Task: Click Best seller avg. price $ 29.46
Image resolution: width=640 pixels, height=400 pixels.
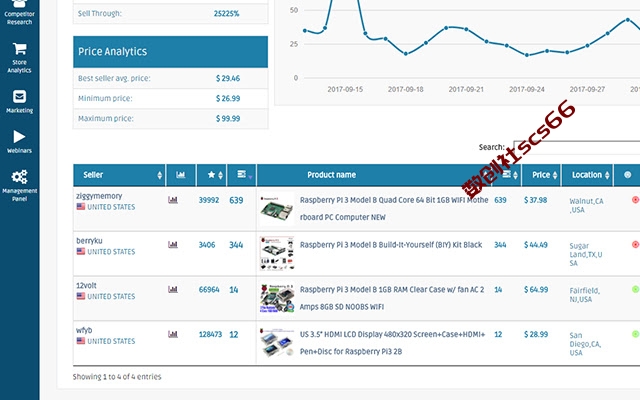Action: [x=228, y=78]
